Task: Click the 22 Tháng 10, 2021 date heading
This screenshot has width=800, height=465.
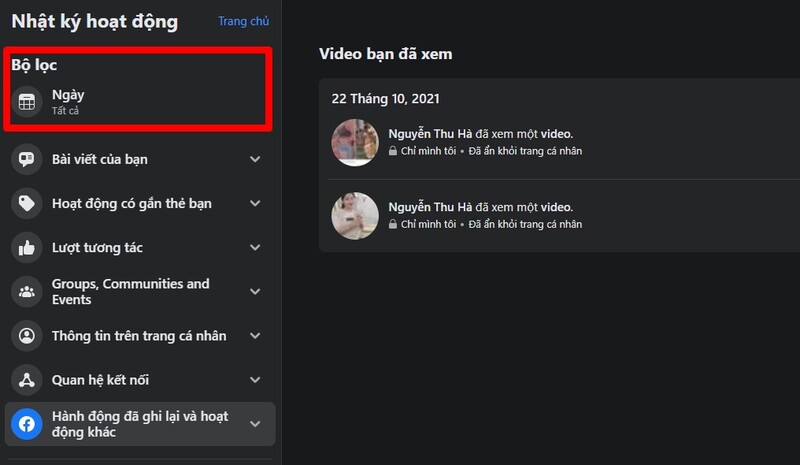Action: (385, 99)
